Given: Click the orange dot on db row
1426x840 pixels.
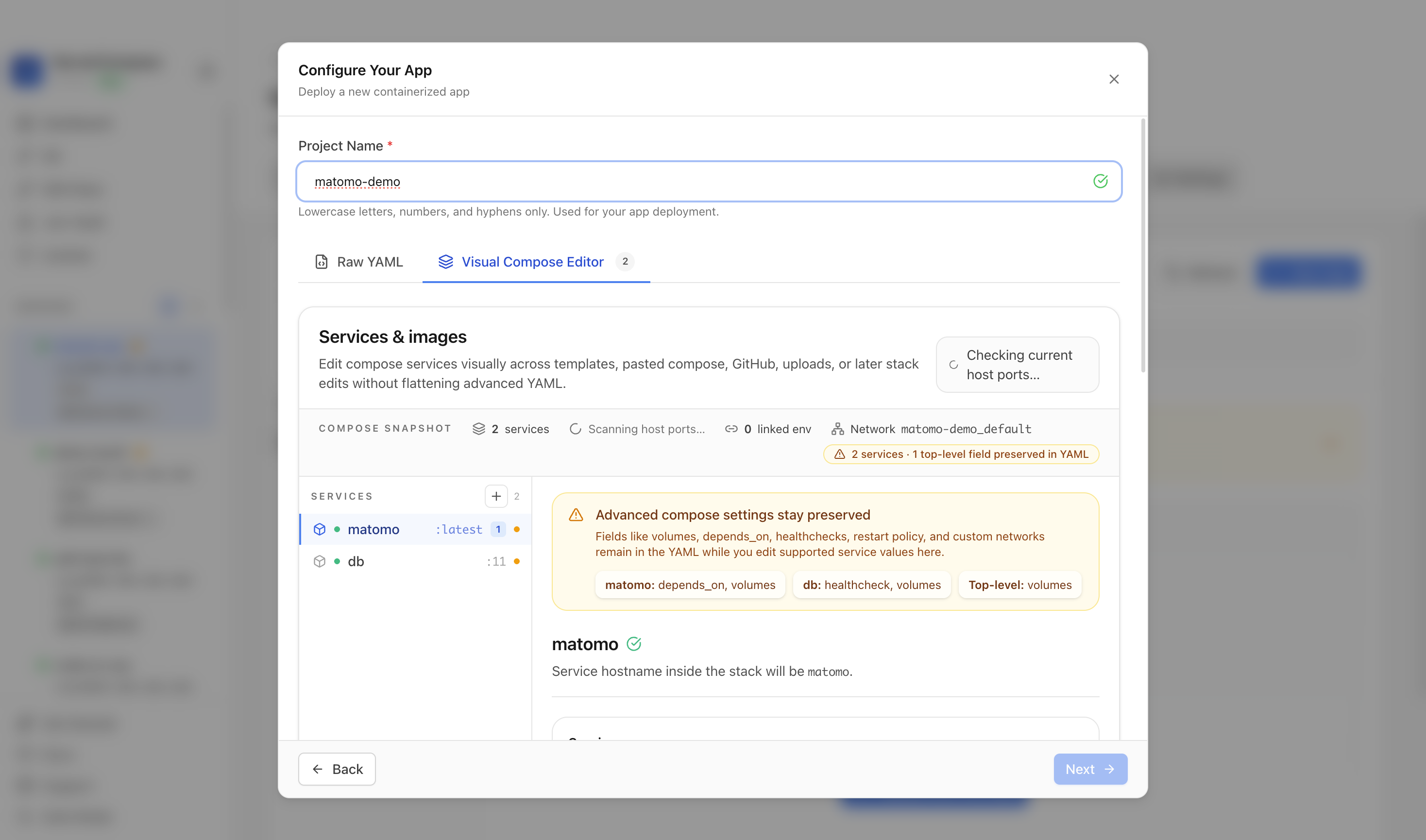Looking at the screenshot, I should [x=516, y=561].
